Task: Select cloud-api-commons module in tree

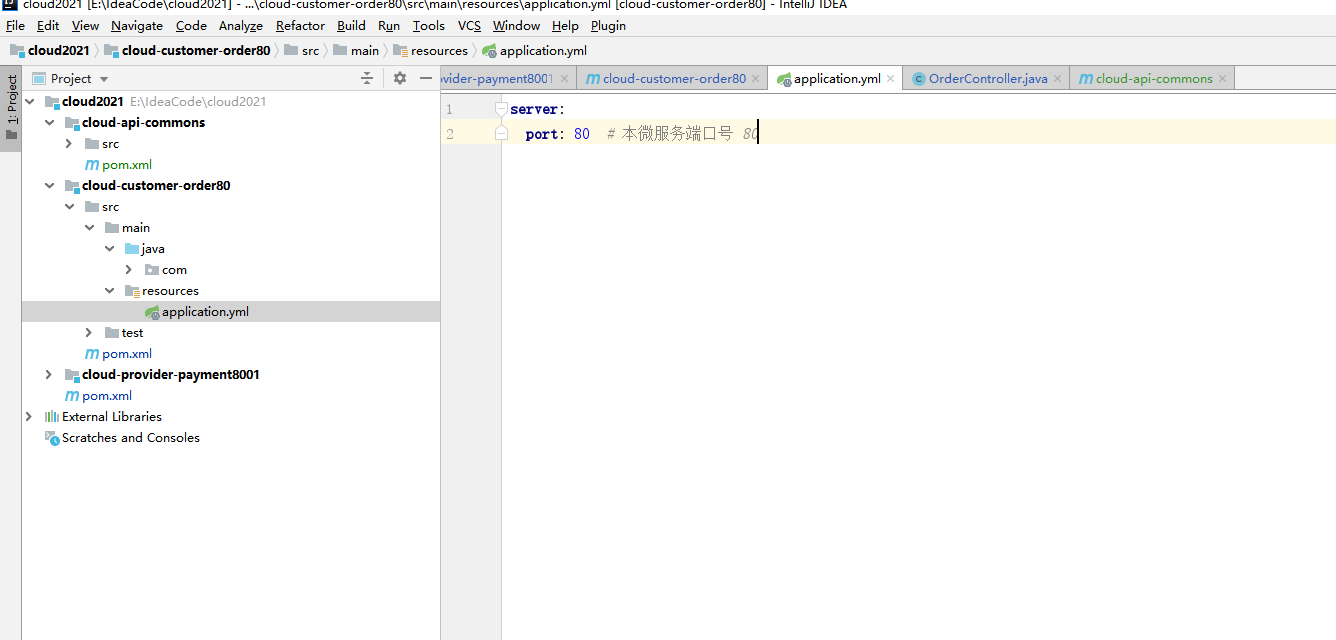Action: click(x=143, y=122)
